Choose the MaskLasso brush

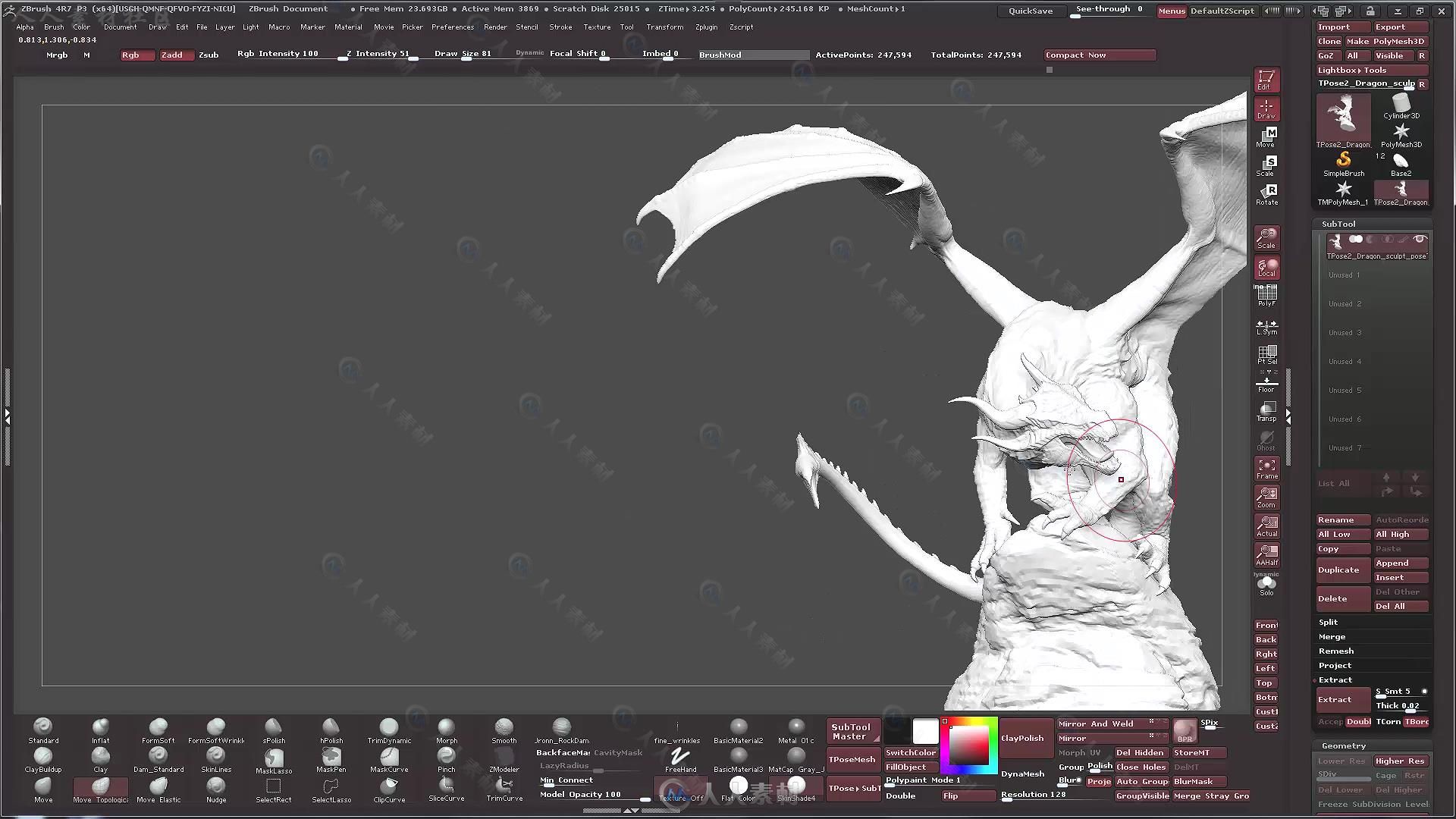[x=274, y=761]
